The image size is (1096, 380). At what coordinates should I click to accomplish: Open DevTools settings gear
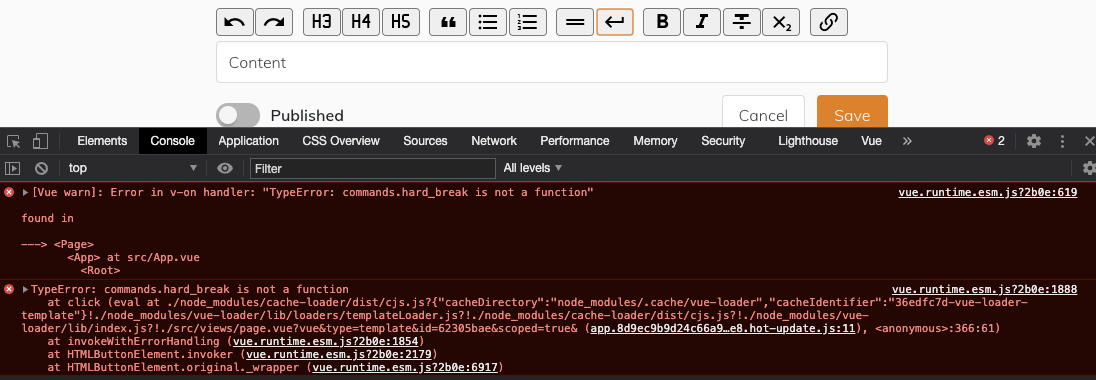[1034, 141]
